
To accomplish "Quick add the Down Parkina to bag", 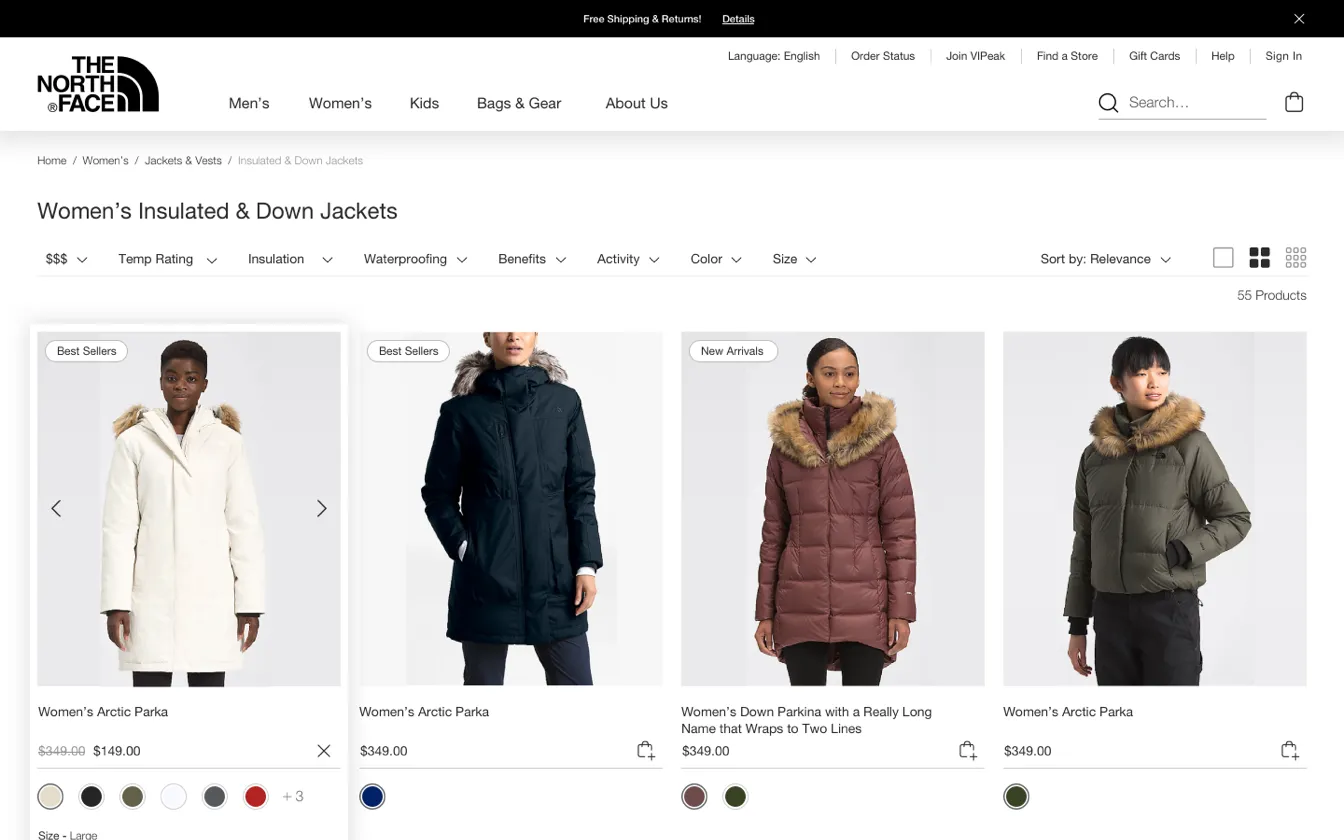I will click(x=968, y=751).
